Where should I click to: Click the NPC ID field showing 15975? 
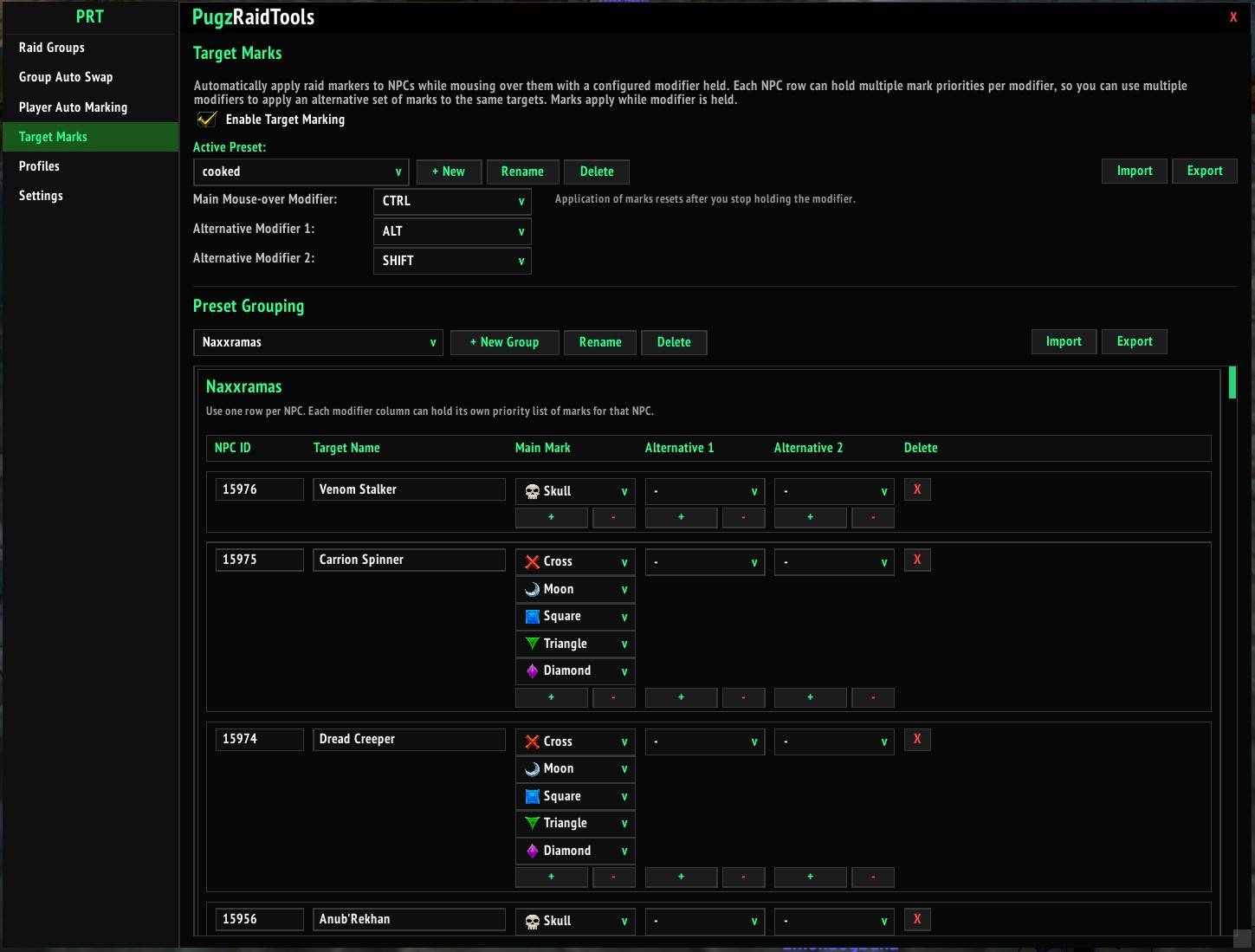click(x=260, y=560)
